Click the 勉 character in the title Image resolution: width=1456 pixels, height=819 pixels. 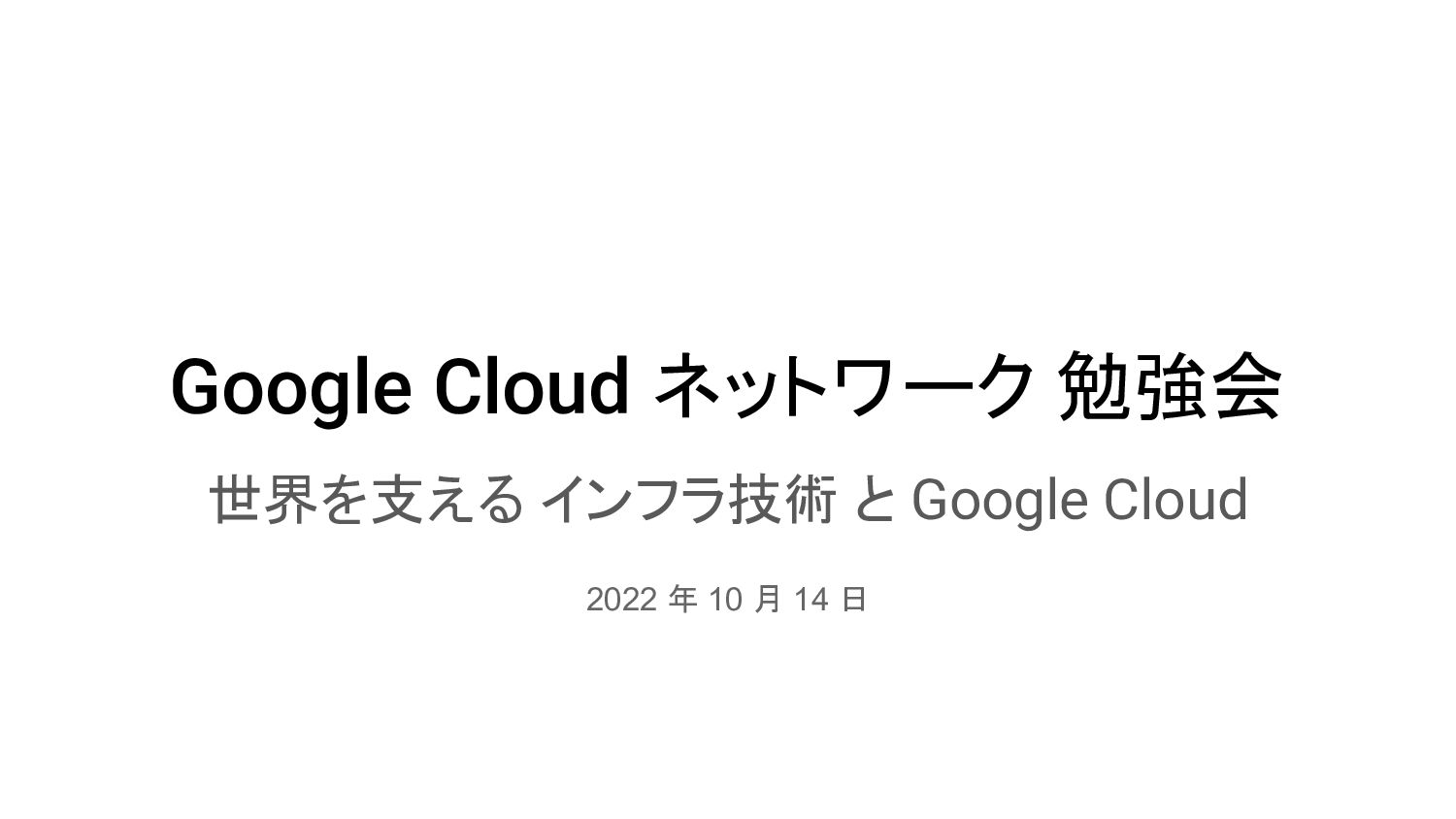click(x=1096, y=386)
